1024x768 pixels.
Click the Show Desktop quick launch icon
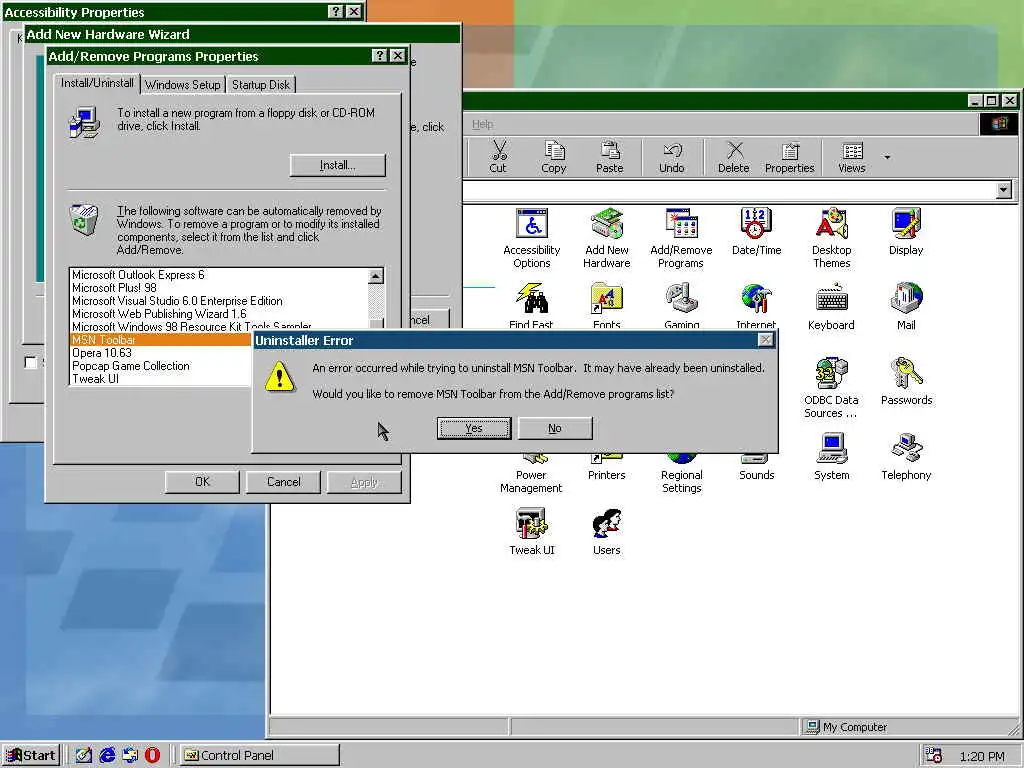point(84,756)
